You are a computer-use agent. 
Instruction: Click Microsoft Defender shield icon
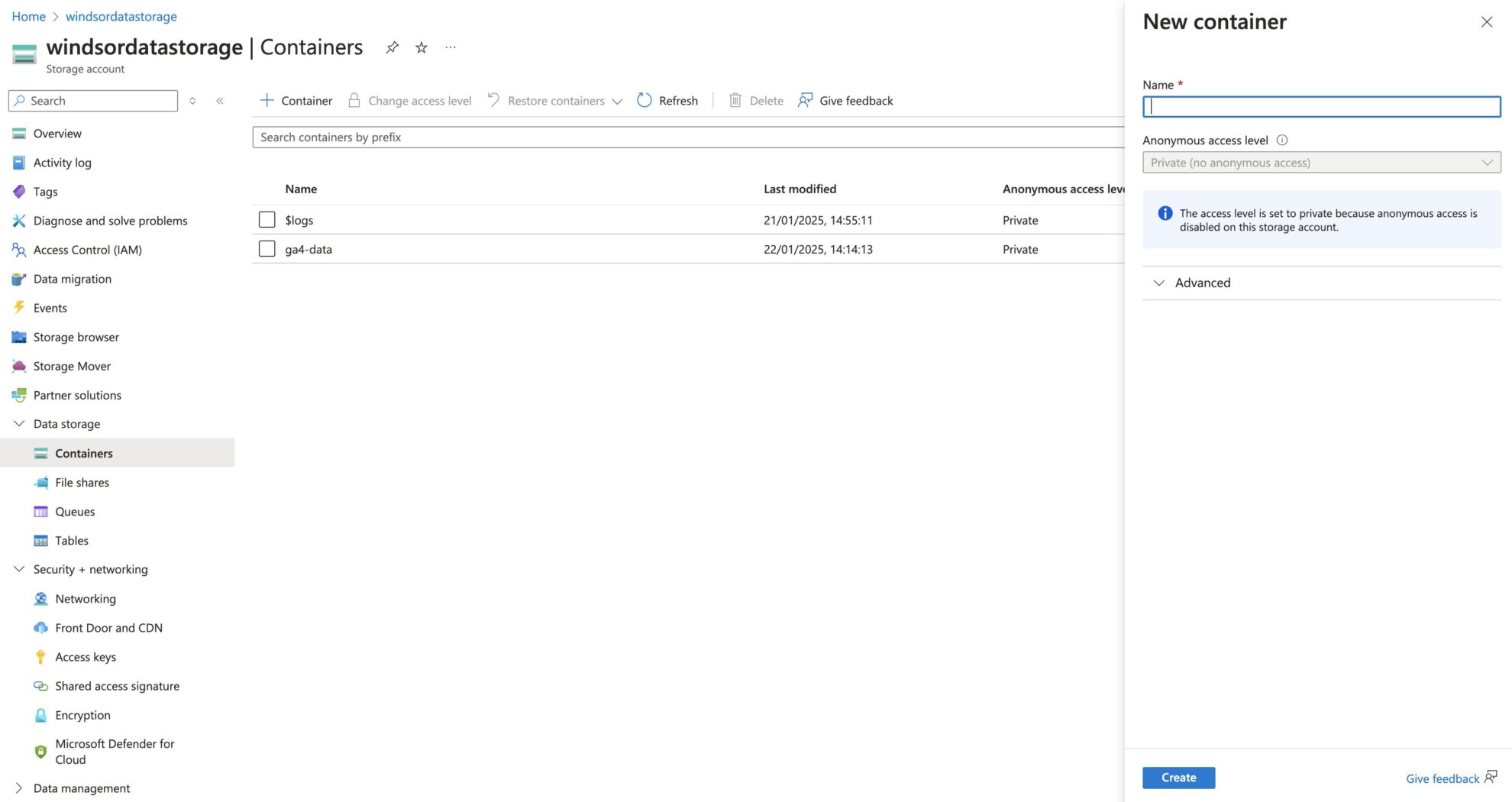pyautogui.click(x=41, y=752)
